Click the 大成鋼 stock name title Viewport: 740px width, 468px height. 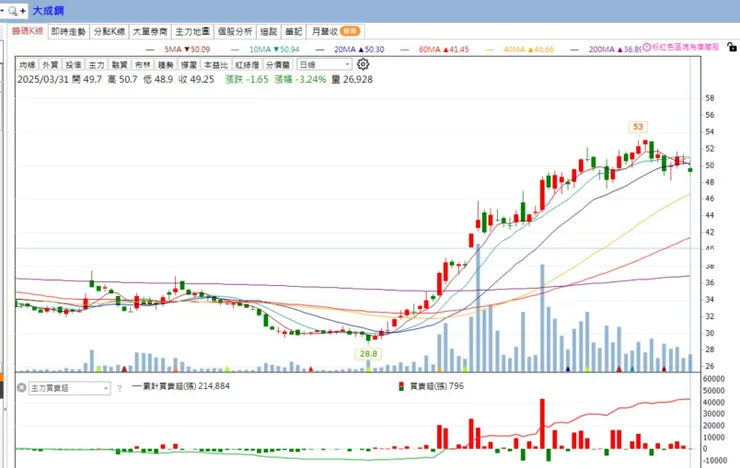[x=48, y=11]
